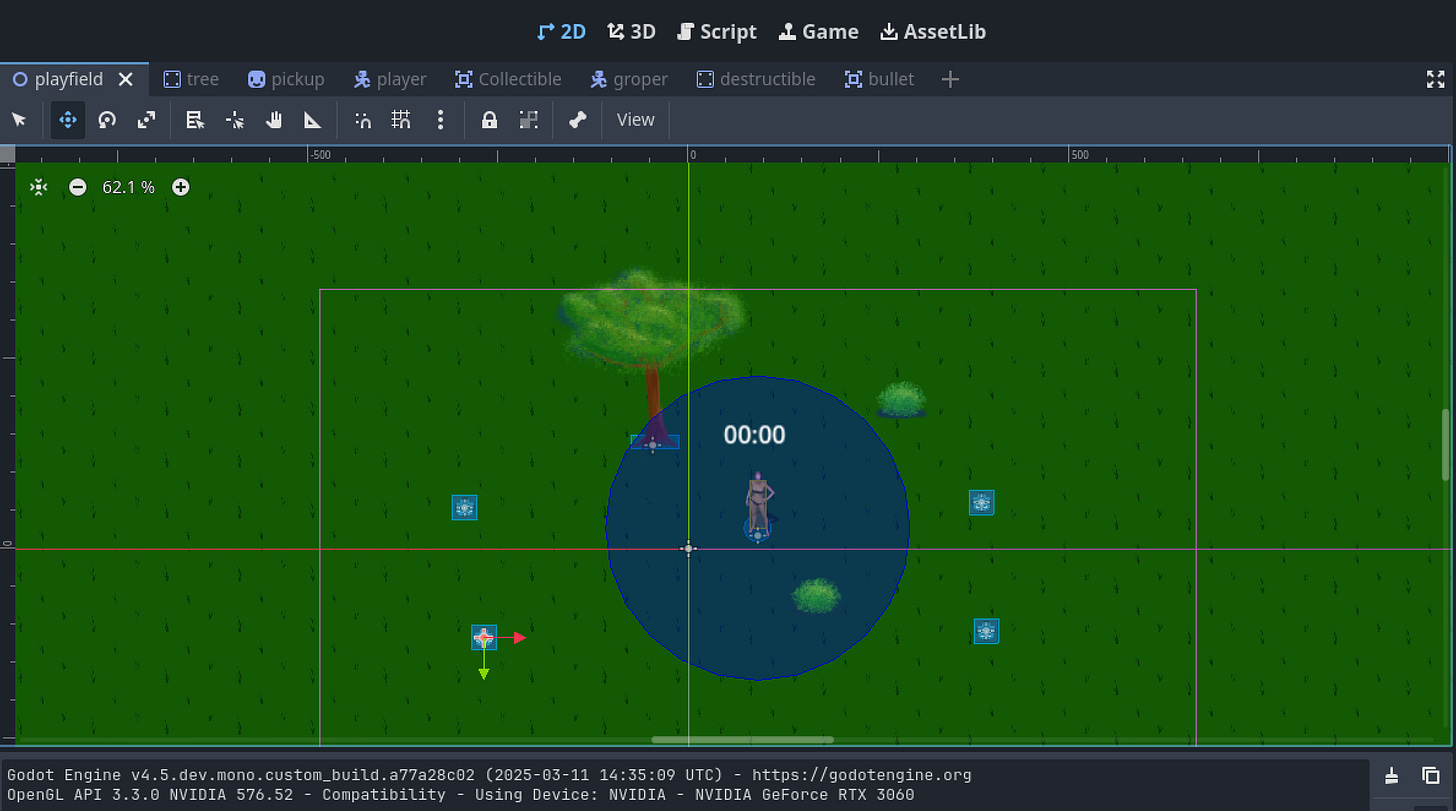Image resolution: width=1456 pixels, height=811 pixels.
Task: Switch to the Collectible scene tab
Action: click(x=509, y=79)
